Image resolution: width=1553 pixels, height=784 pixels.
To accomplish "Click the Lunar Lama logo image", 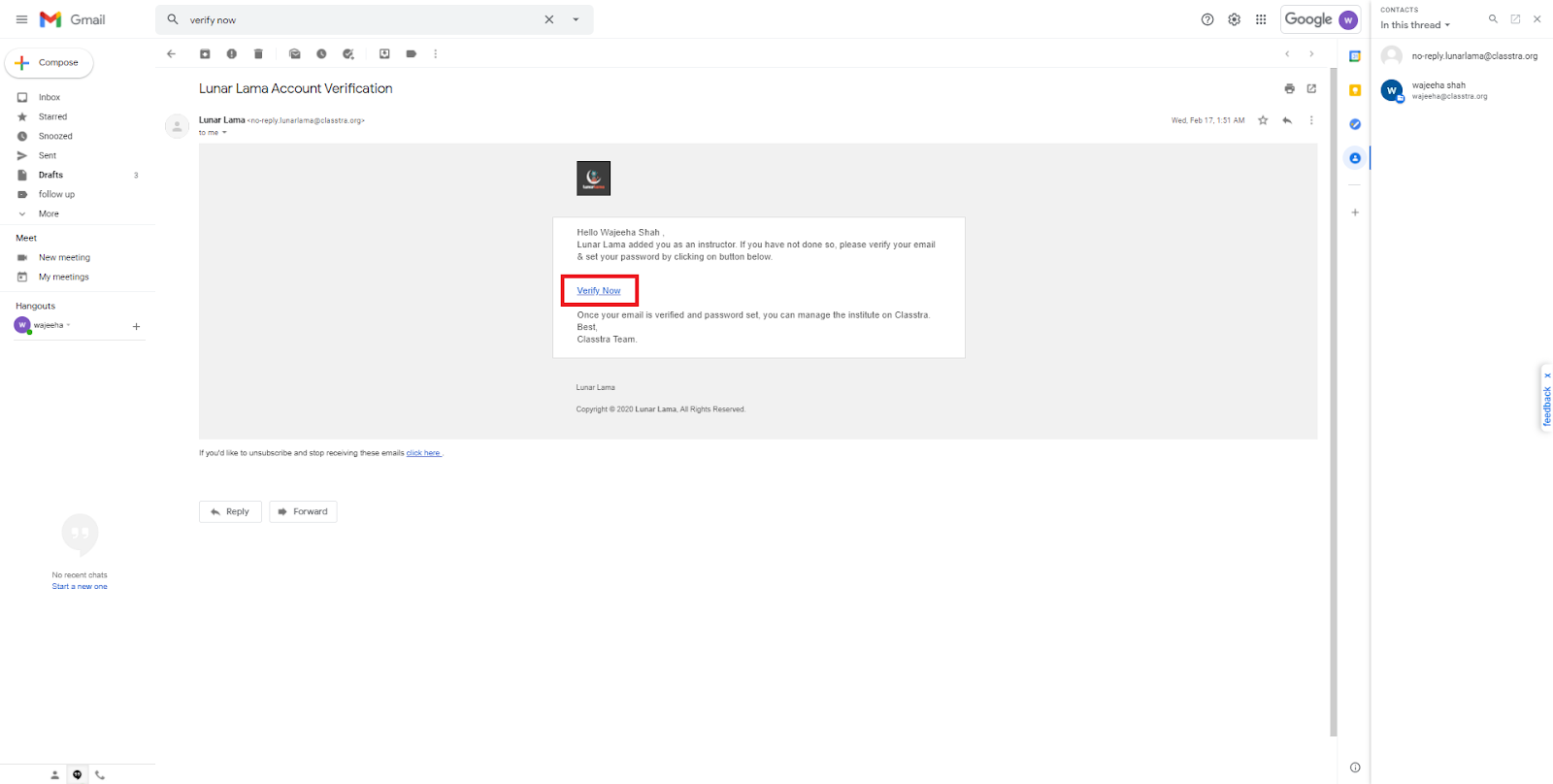I will coord(593,179).
